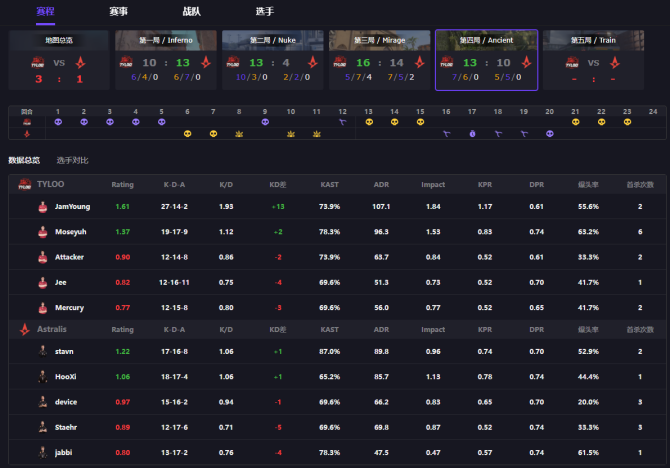Click stavn's player portrait icon
The height and width of the screenshot is (468, 670).
[43, 351]
